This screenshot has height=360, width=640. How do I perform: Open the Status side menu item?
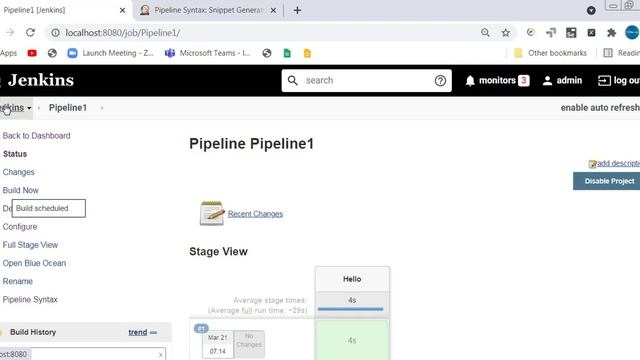[x=15, y=154]
